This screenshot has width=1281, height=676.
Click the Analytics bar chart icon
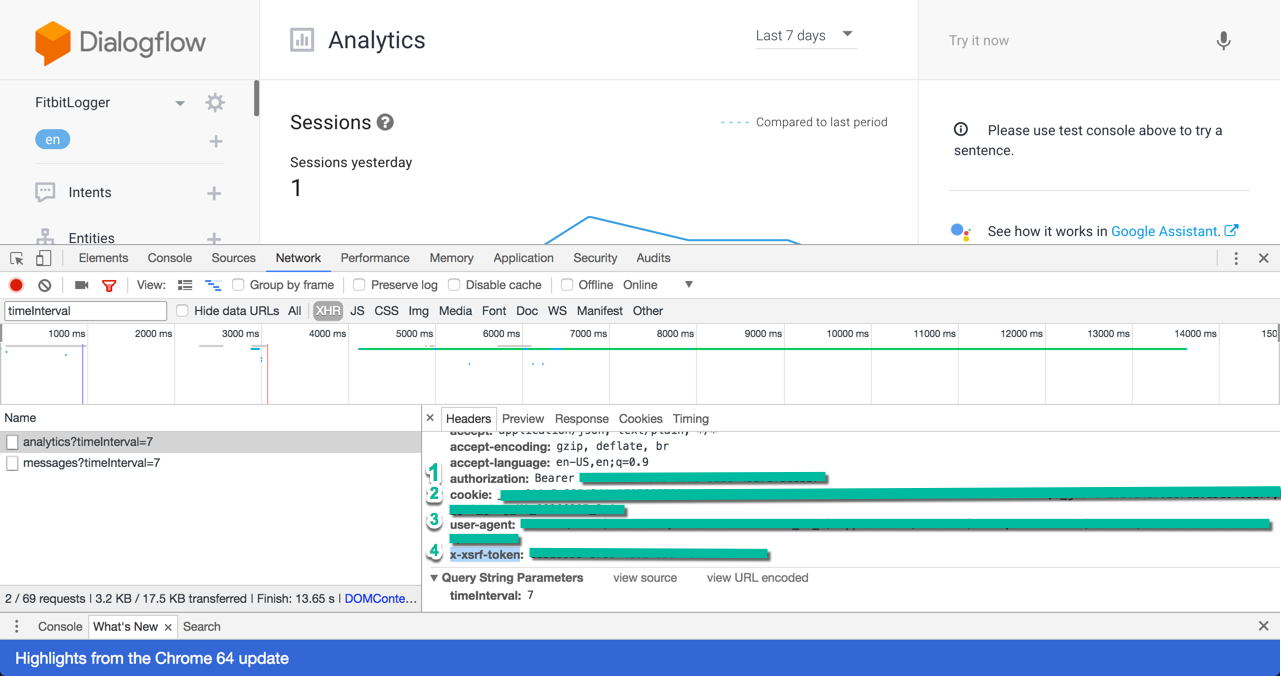point(302,40)
